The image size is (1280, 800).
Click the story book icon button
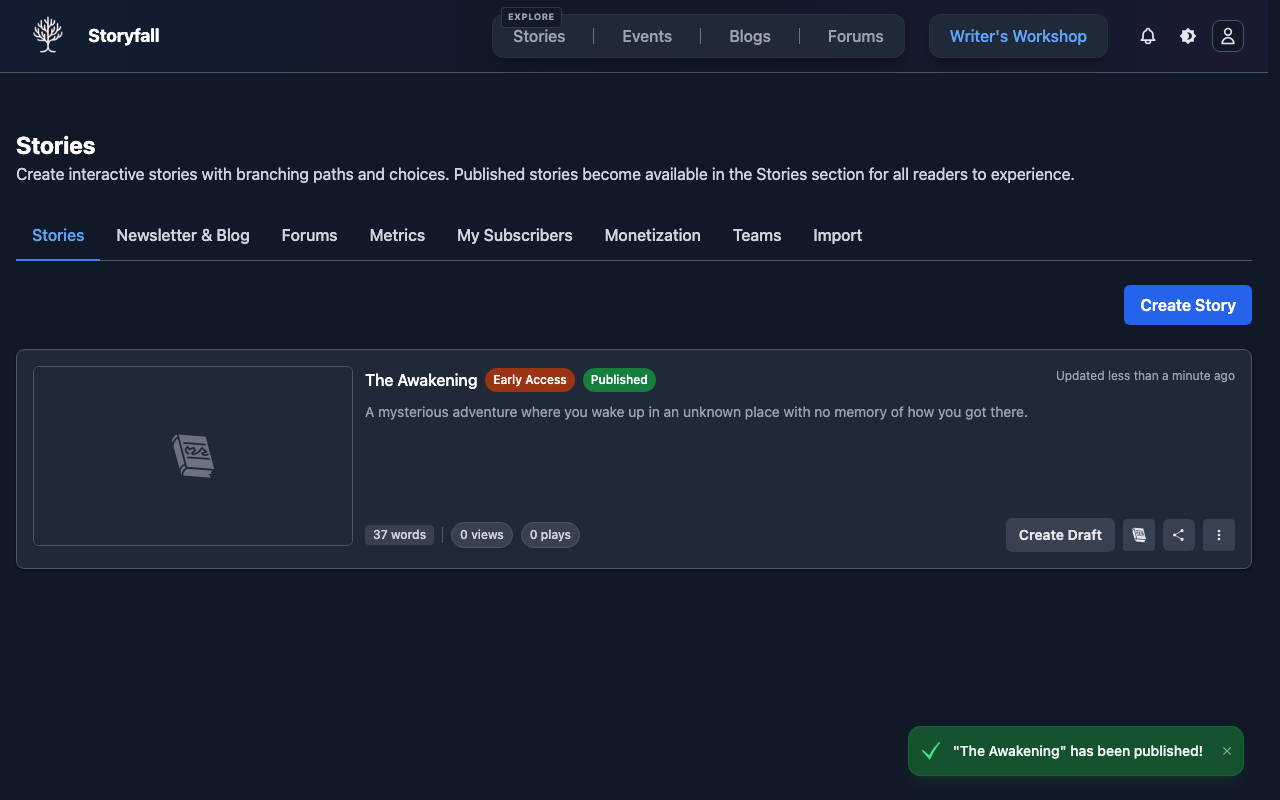coord(1139,535)
